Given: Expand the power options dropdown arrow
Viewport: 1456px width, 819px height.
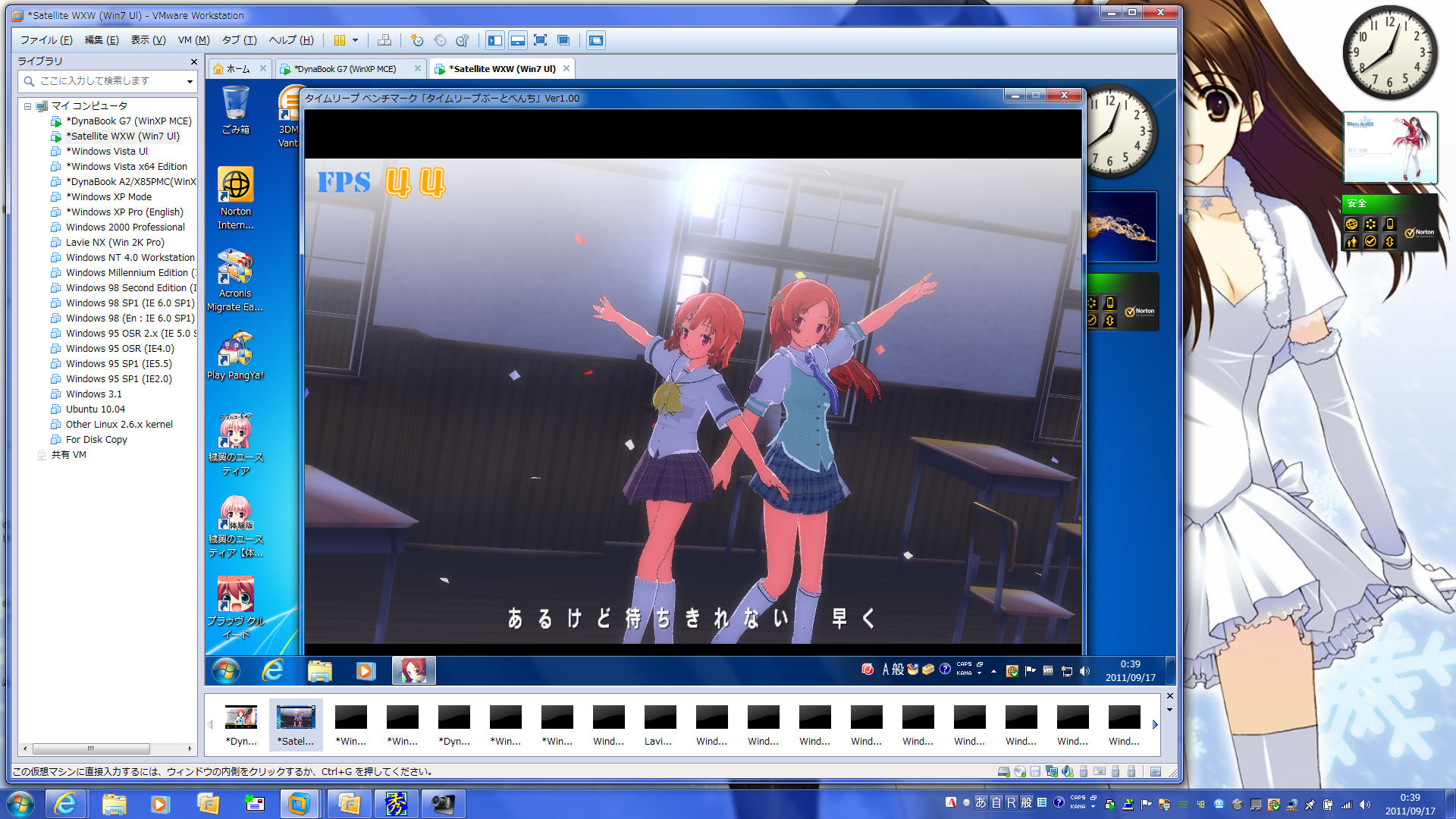Looking at the screenshot, I should [x=355, y=40].
